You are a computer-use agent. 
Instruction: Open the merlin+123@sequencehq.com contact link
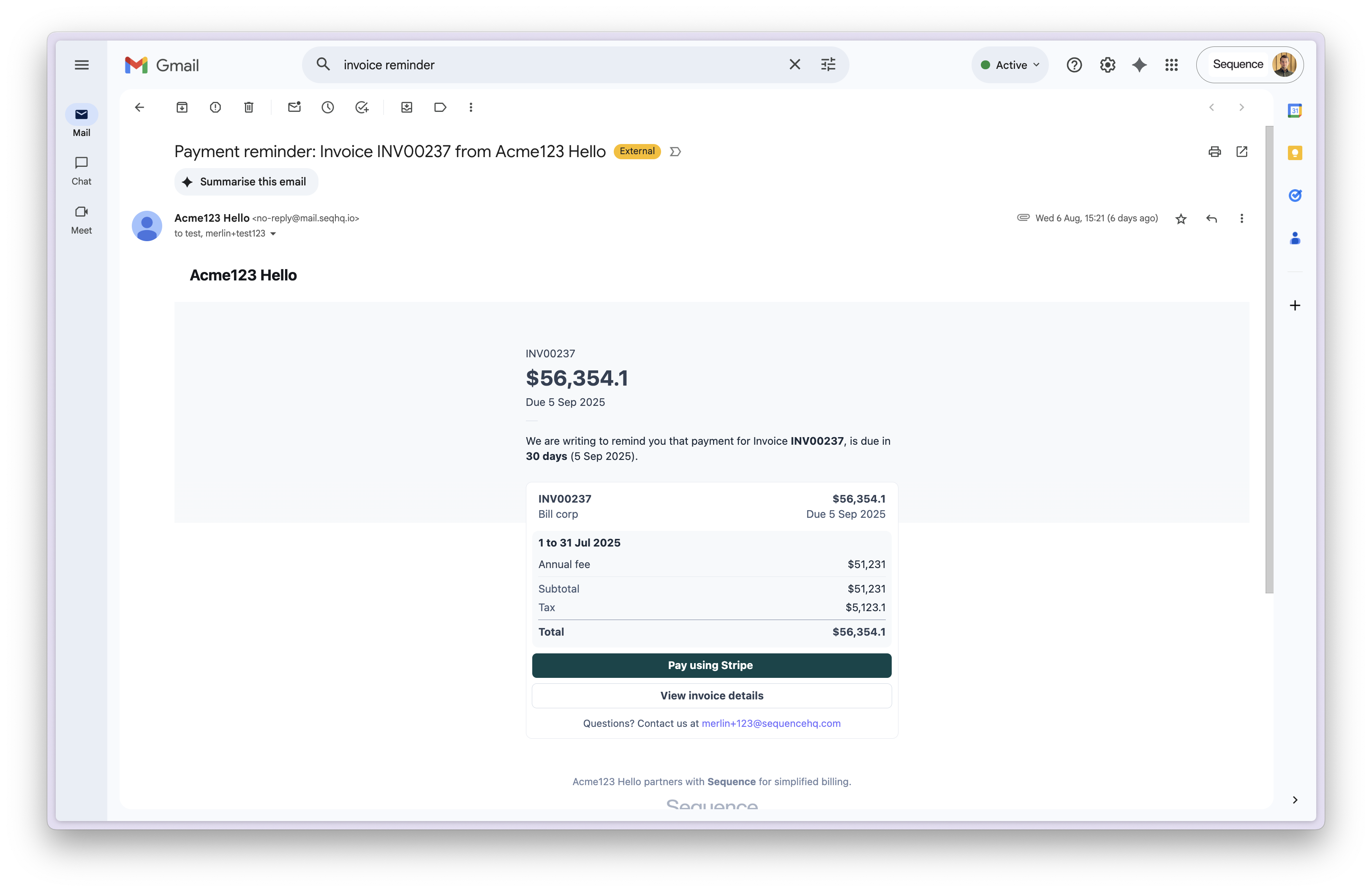[x=771, y=724]
